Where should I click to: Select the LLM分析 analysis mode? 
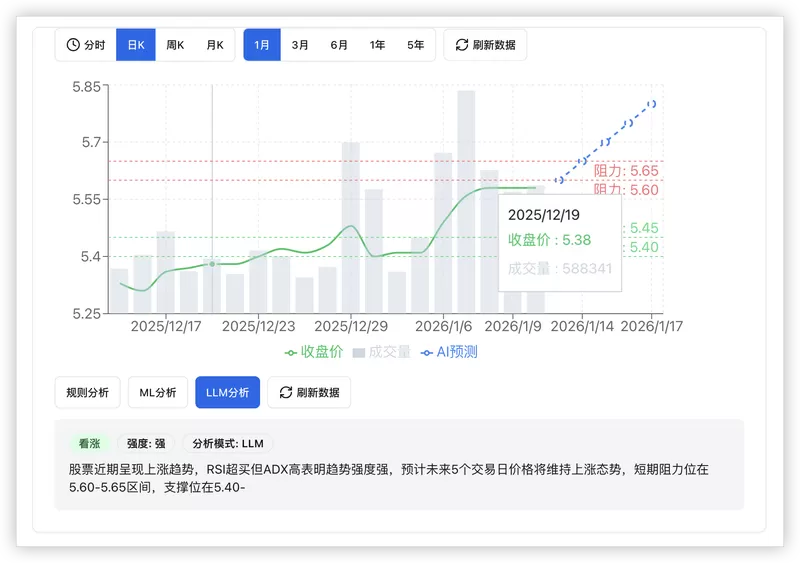pos(228,393)
